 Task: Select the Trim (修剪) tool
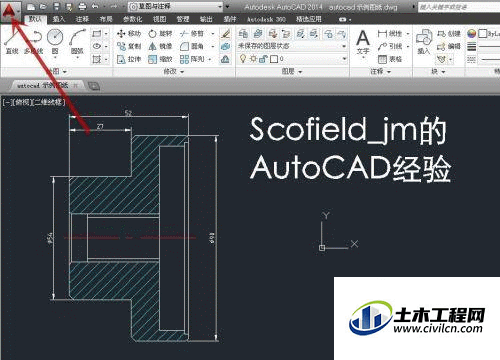click(x=192, y=33)
